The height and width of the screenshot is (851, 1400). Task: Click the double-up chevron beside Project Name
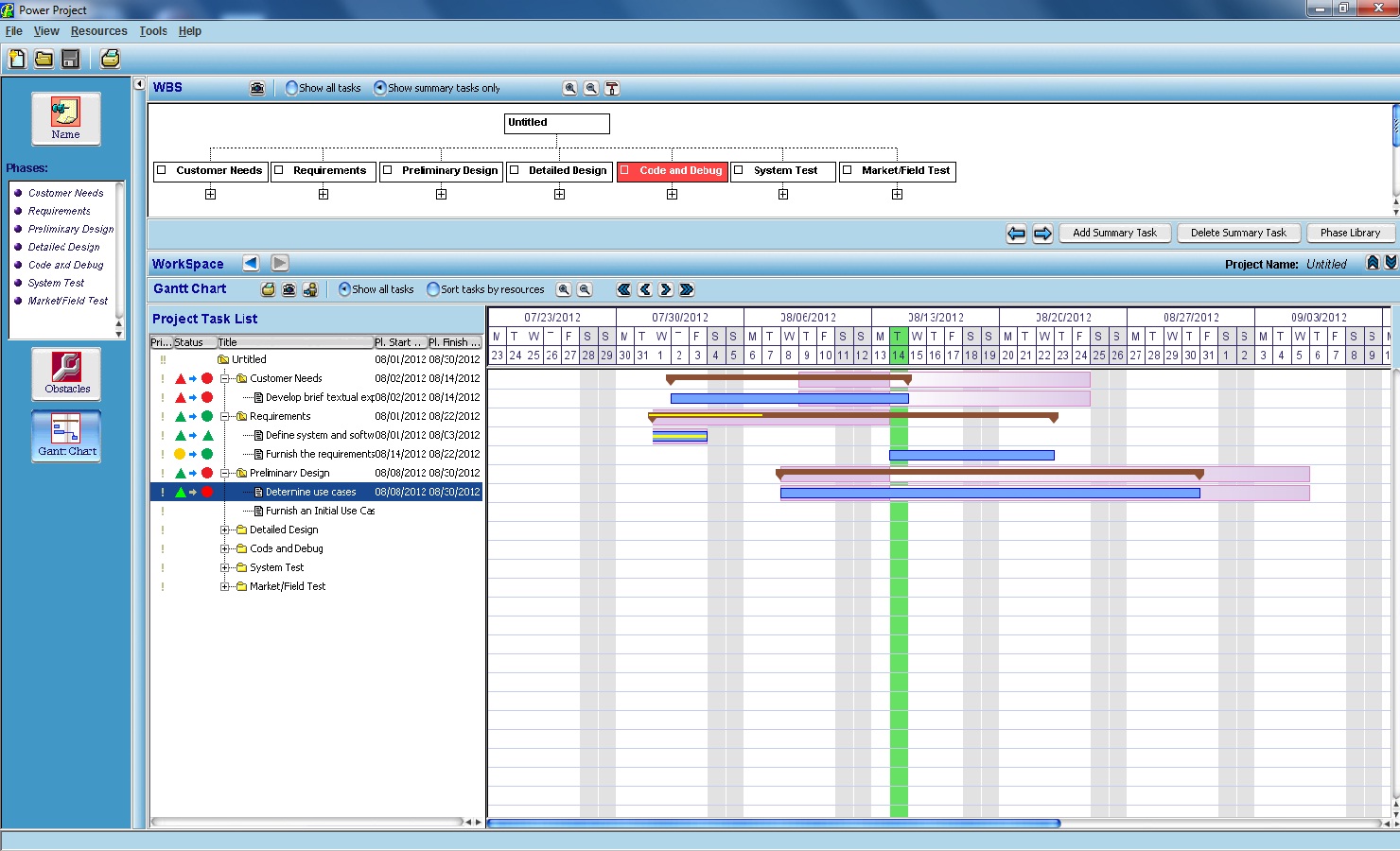(x=1373, y=263)
